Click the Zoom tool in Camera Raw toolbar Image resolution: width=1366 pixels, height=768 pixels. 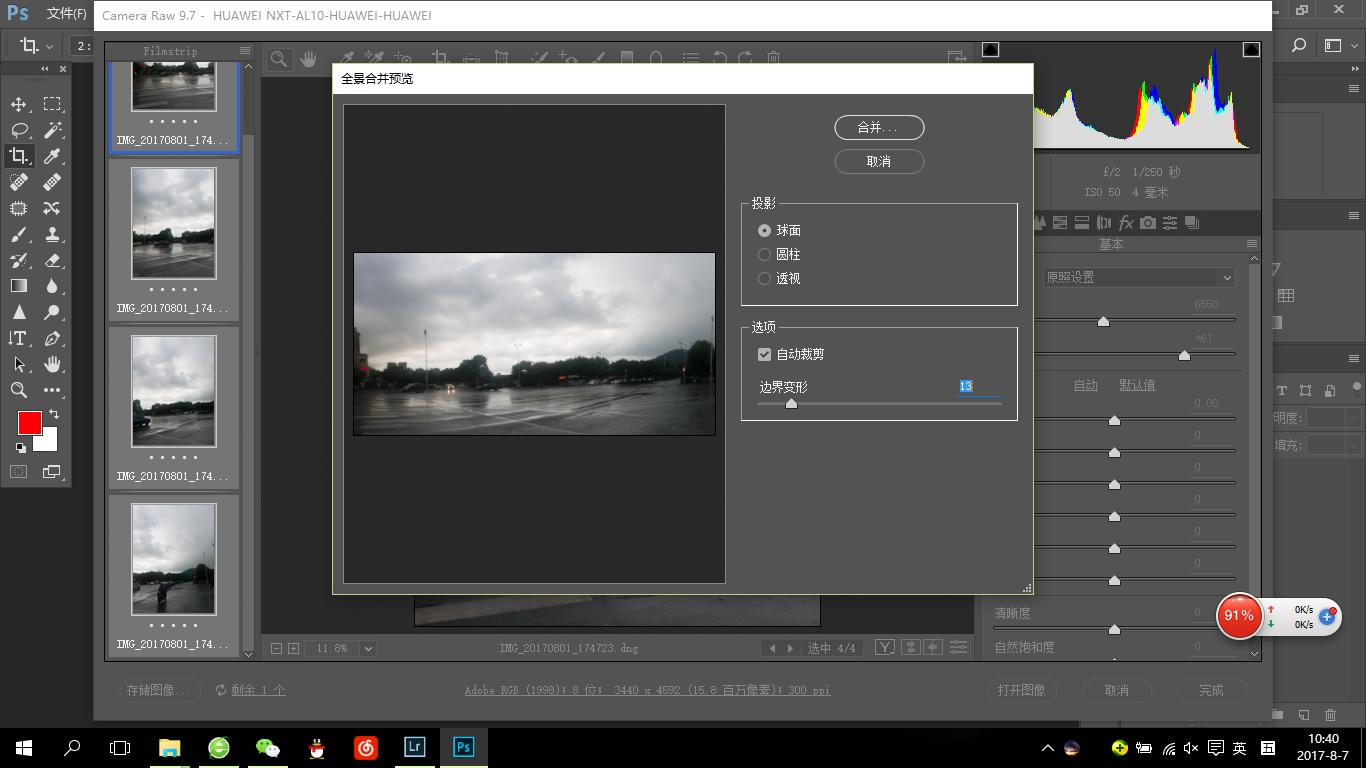(x=279, y=59)
